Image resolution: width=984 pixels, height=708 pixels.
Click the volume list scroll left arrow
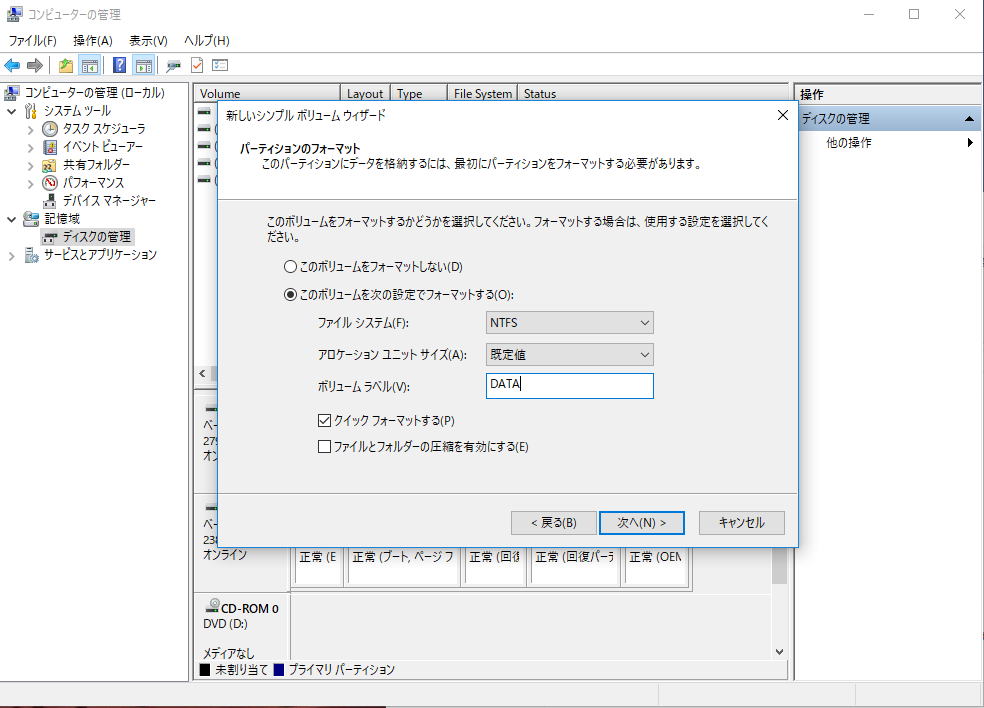coord(202,373)
